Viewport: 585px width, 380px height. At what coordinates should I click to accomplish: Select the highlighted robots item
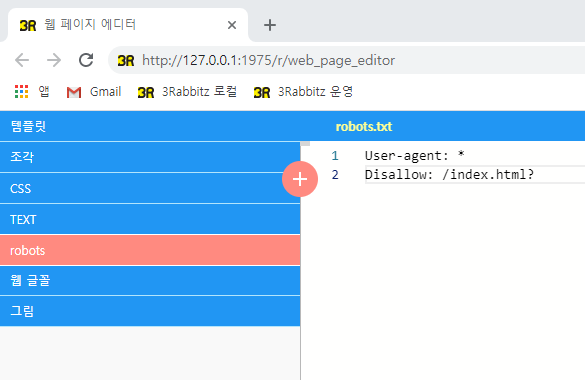(150, 250)
